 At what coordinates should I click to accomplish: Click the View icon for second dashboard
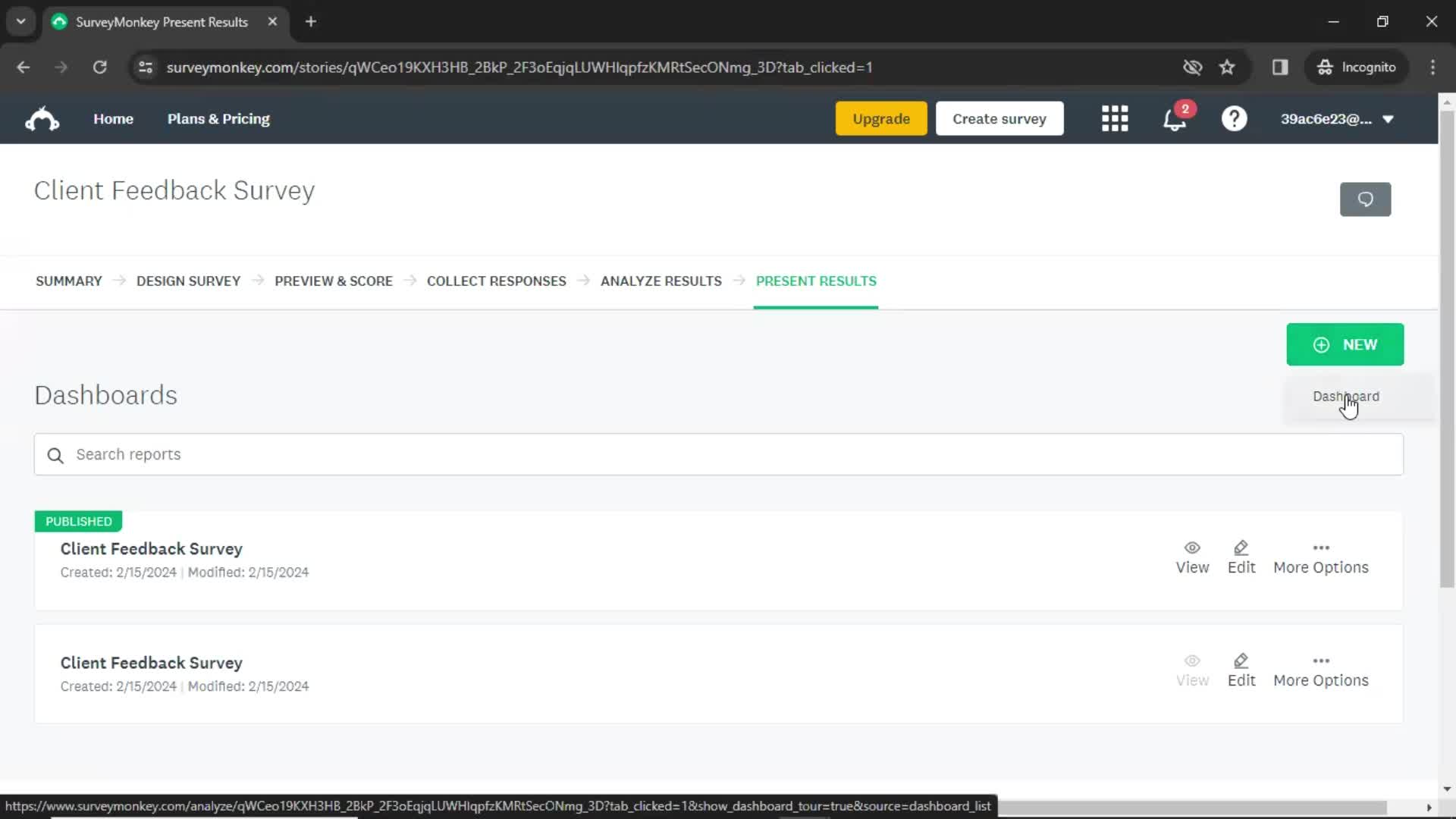1192,661
